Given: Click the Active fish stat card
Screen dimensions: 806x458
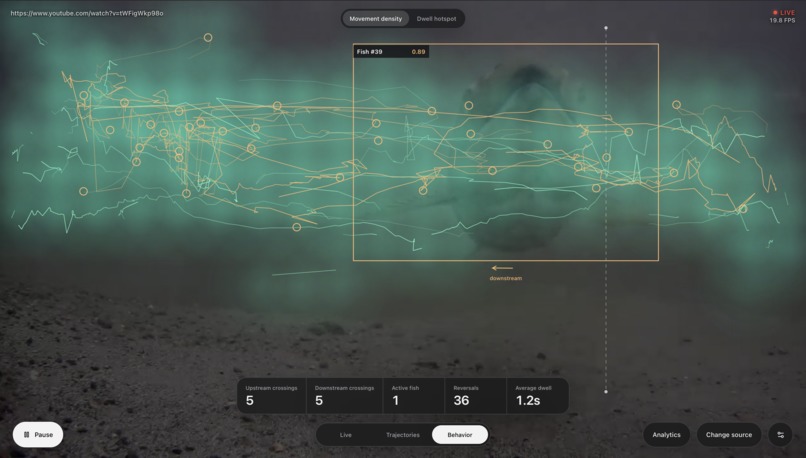Looking at the screenshot, I should 414,396.
